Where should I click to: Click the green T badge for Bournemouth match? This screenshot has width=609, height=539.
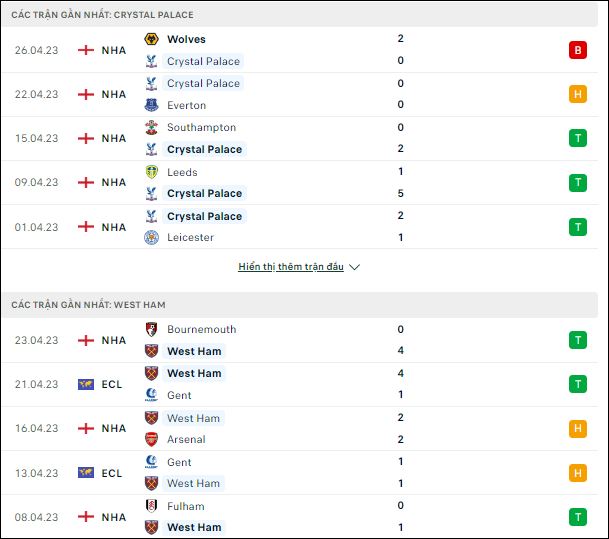click(578, 340)
